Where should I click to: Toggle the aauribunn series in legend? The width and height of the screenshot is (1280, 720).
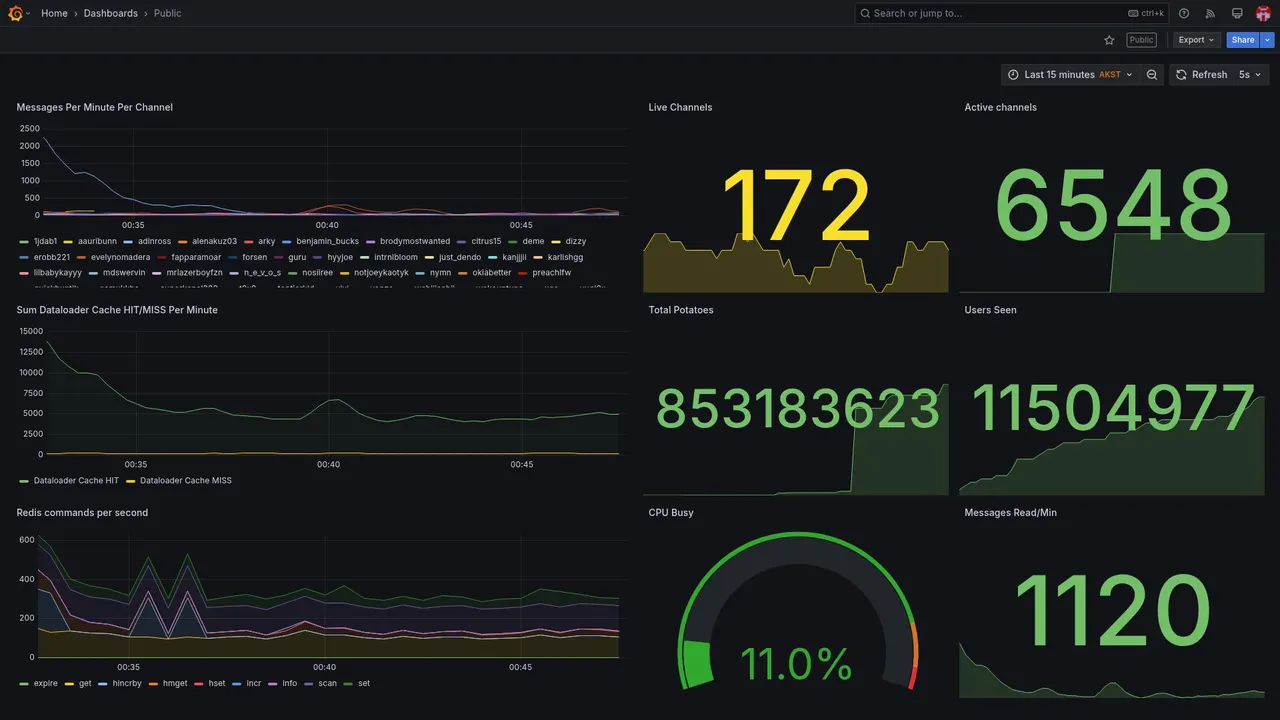97,241
